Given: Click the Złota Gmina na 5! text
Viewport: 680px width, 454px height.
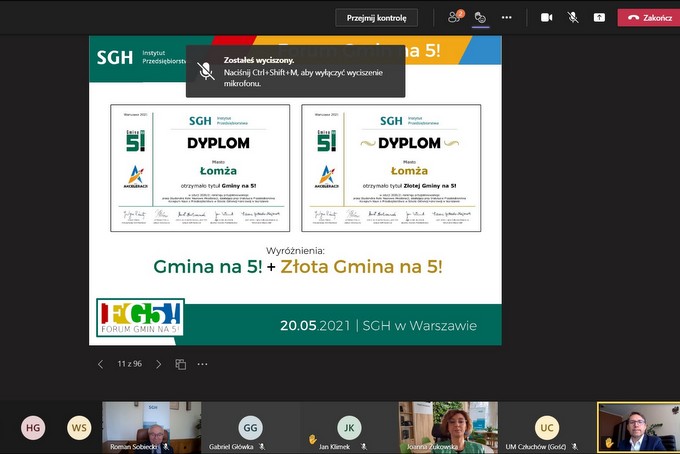Looking at the screenshot, I should coord(361,267).
